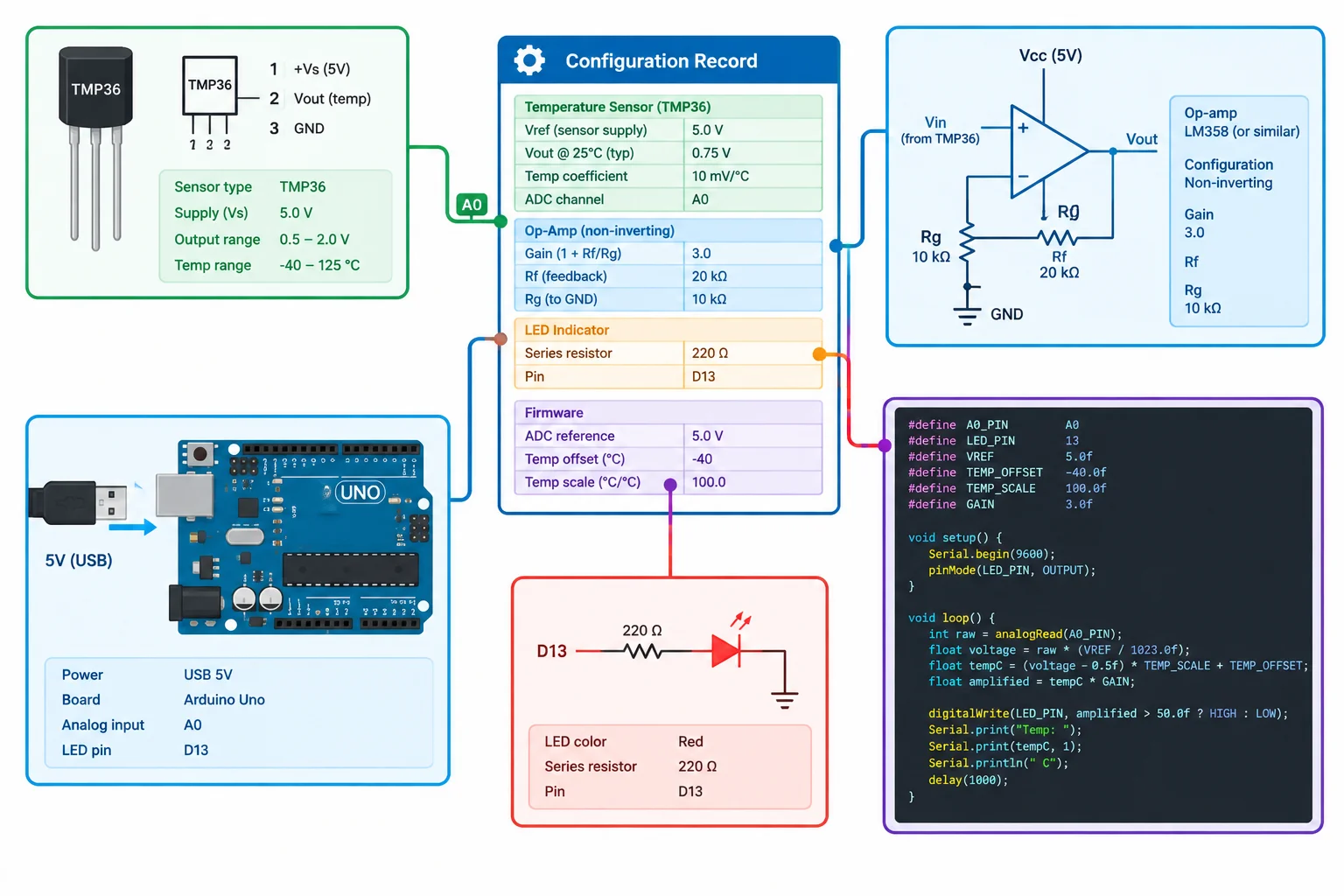Click the TMP36 sensor component photo
Image resolution: width=1344 pixels, height=896 pixels.
tap(95, 147)
